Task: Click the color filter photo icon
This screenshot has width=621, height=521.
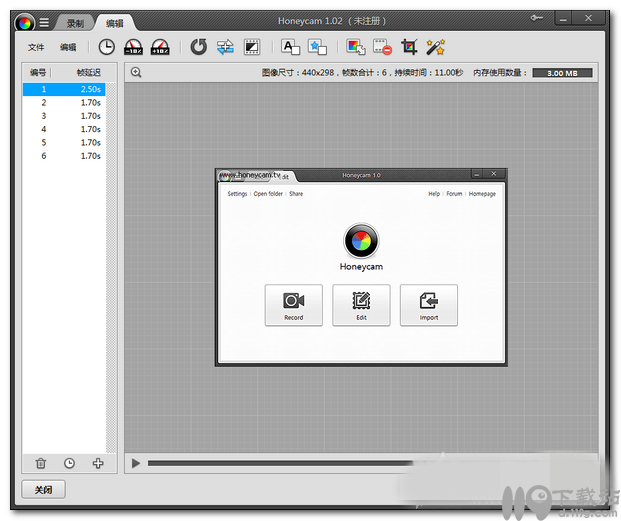Action: (x=356, y=47)
